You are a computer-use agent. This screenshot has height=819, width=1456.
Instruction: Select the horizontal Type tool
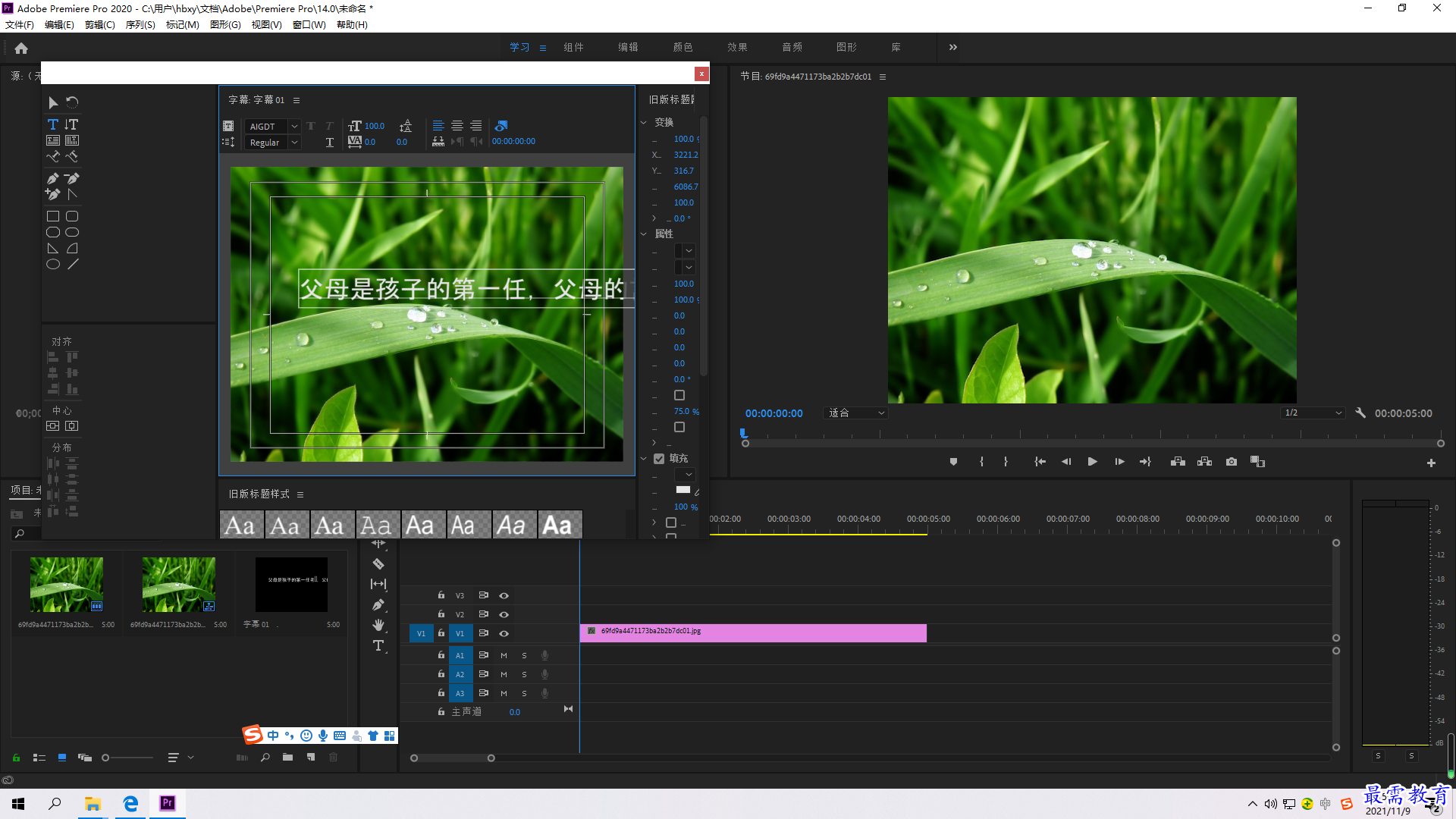(53, 124)
